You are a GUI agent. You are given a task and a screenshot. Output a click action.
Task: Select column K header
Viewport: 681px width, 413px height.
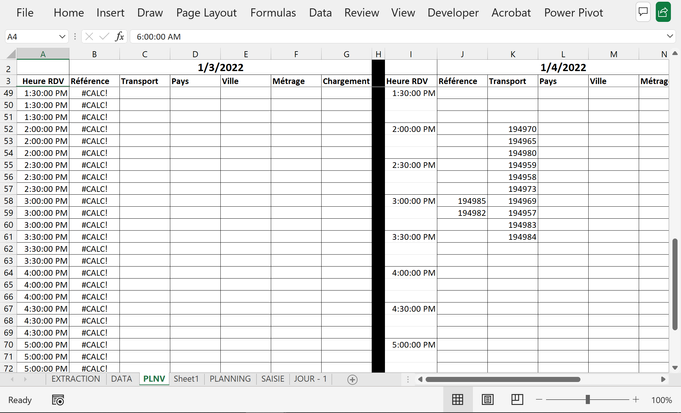tap(512, 54)
